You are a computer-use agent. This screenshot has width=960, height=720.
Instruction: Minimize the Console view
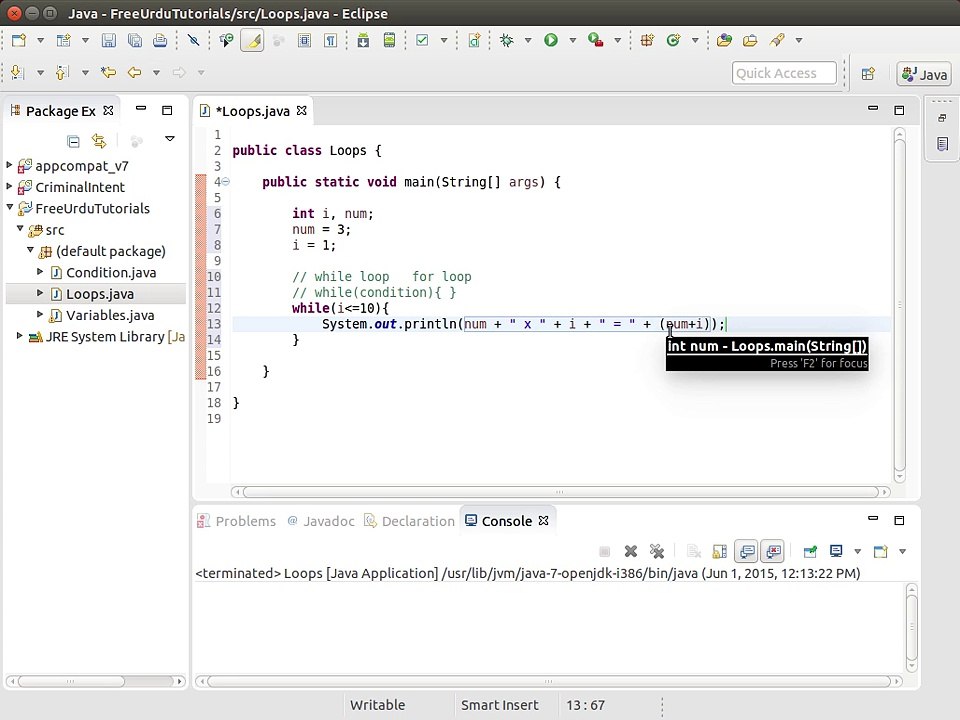873,518
